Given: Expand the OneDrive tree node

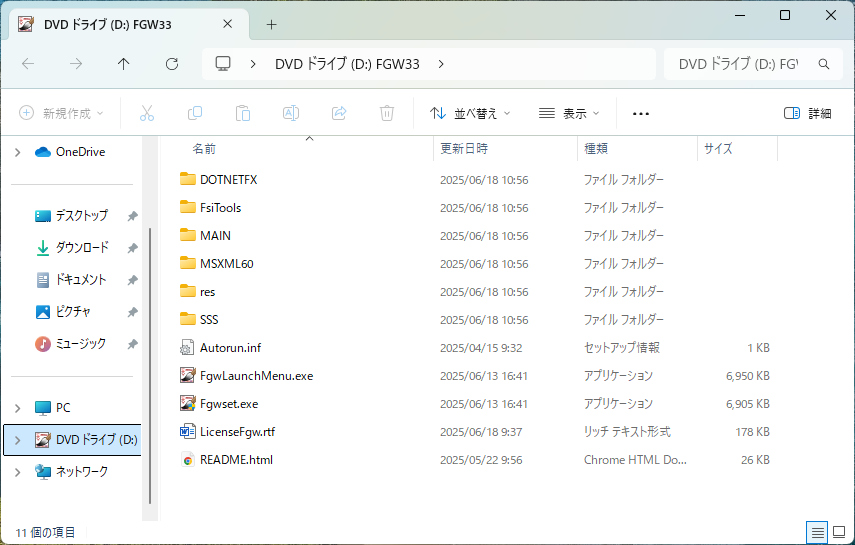Looking at the screenshot, I should pos(17,152).
